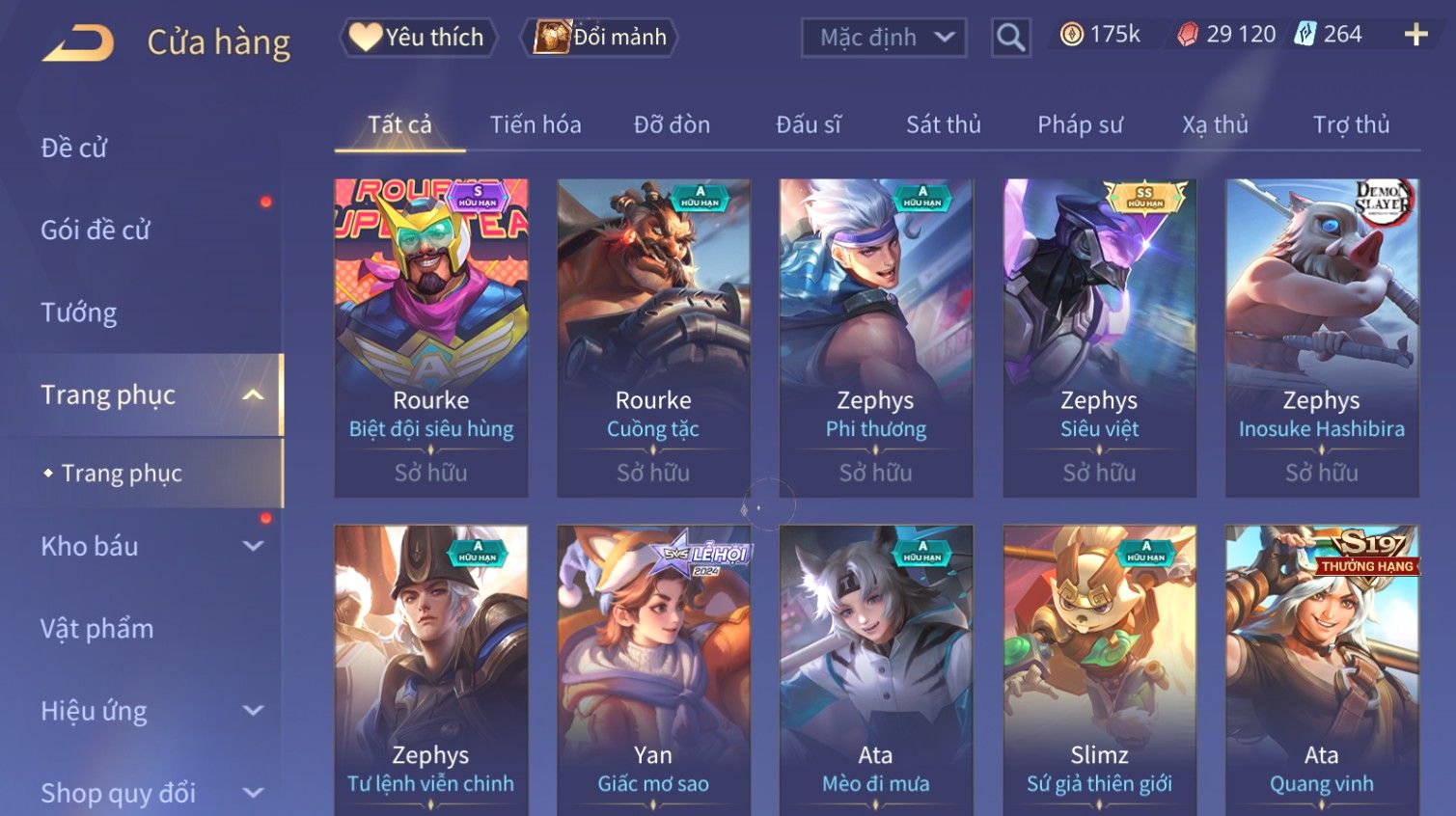Switch to the Tiến hóa tab
The image size is (1456, 816).
536,124
